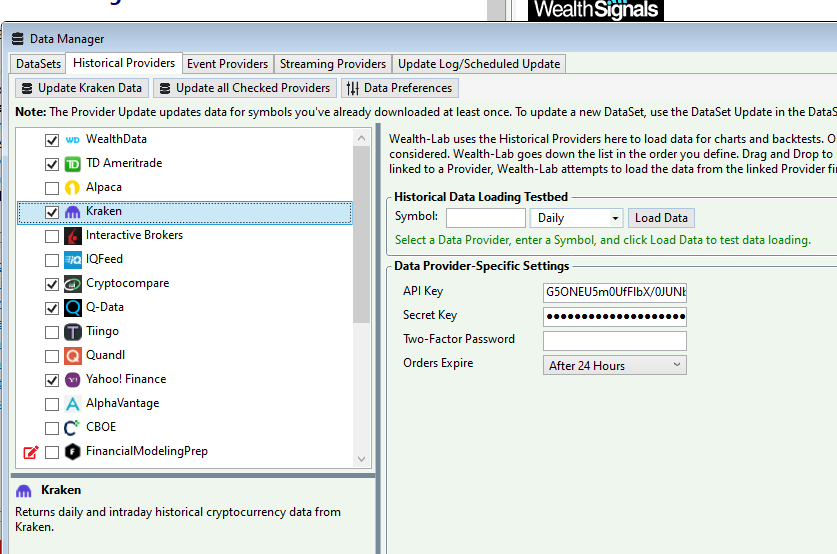Click Update Kraken Data button

click(x=82, y=88)
